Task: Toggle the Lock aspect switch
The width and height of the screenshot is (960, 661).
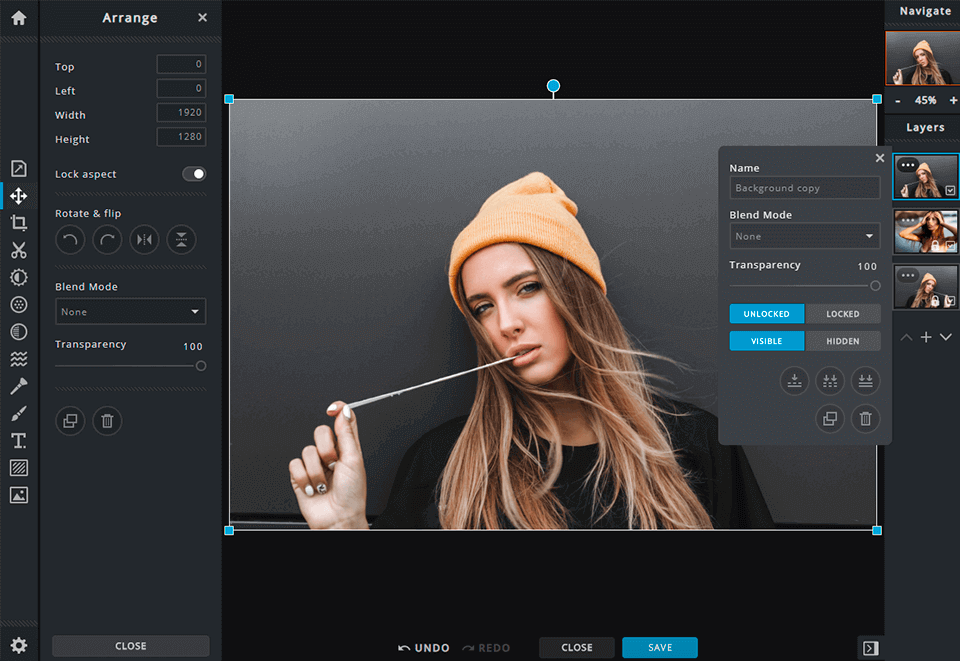Action: [x=194, y=174]
